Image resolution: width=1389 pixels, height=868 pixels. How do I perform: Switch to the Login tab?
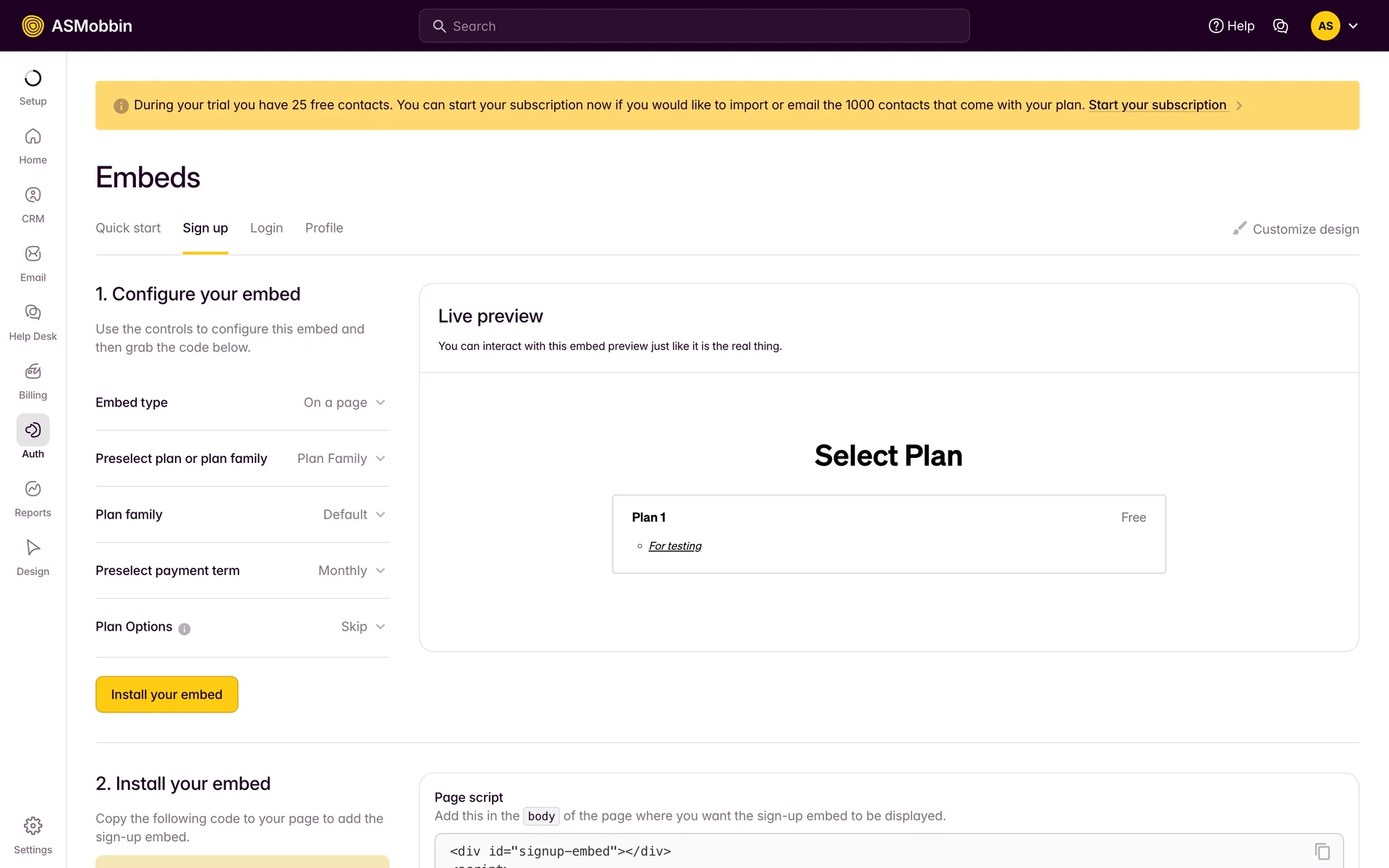tap(266, 228)
